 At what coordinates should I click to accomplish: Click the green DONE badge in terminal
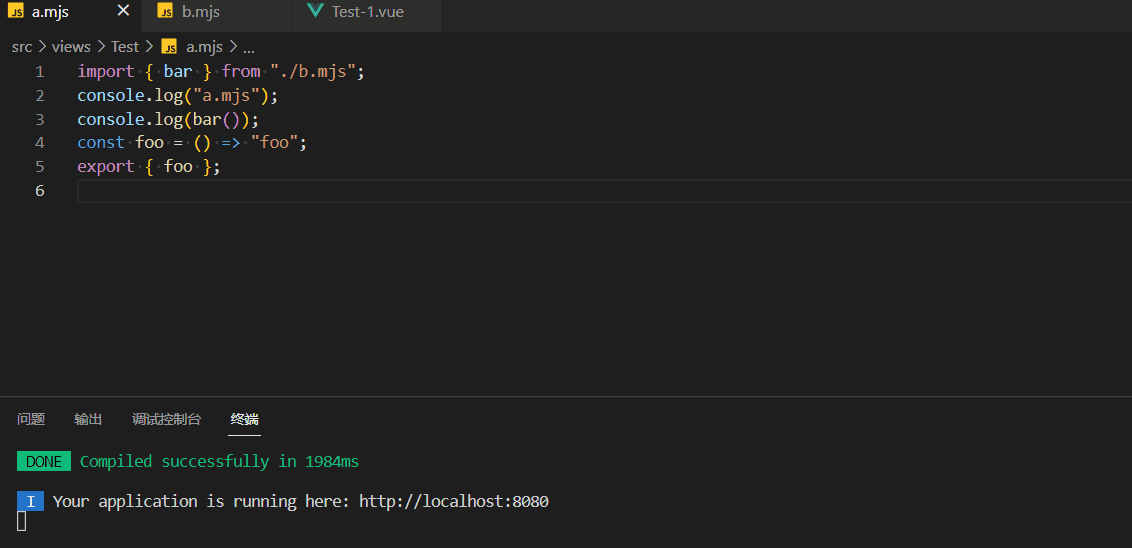click(x=44, y=461)
